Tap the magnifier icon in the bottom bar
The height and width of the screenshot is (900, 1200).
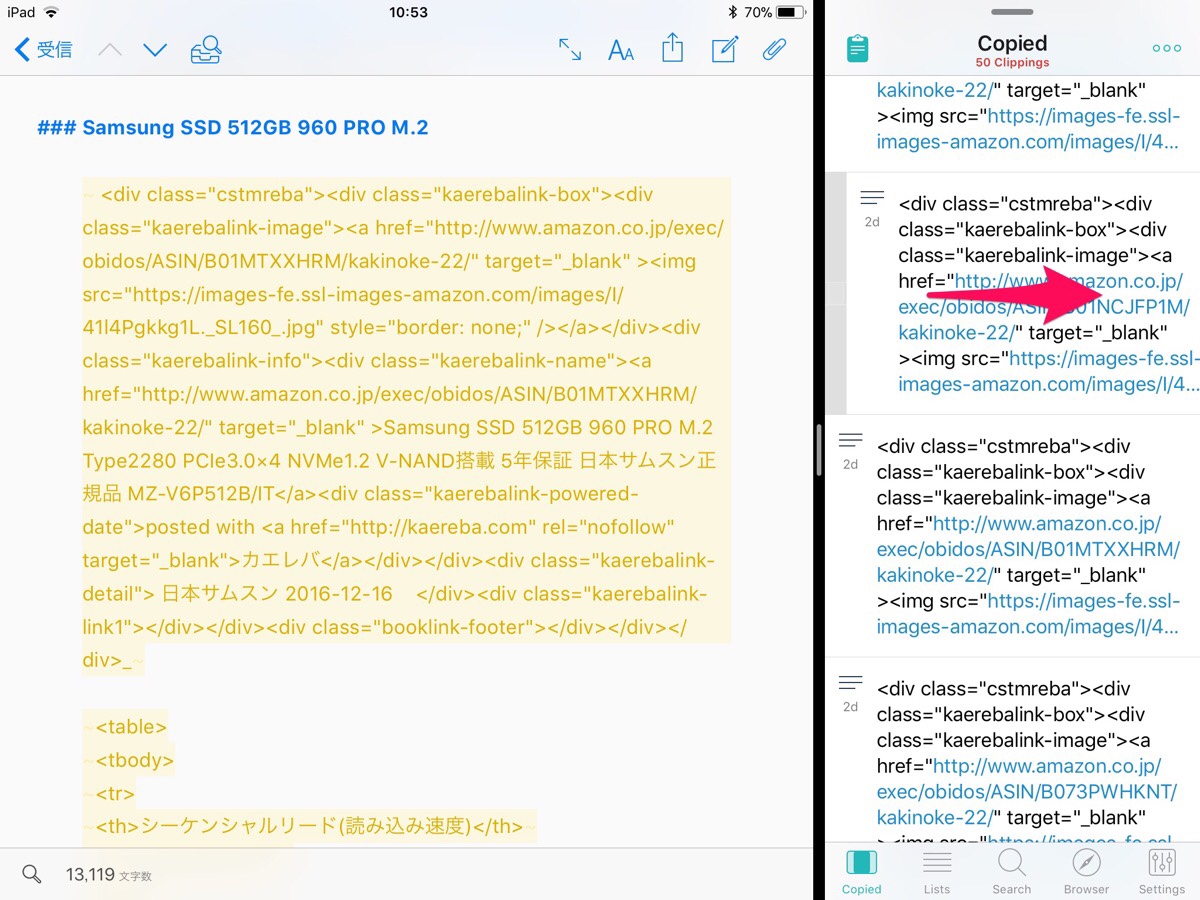click(x=32, y=875)
